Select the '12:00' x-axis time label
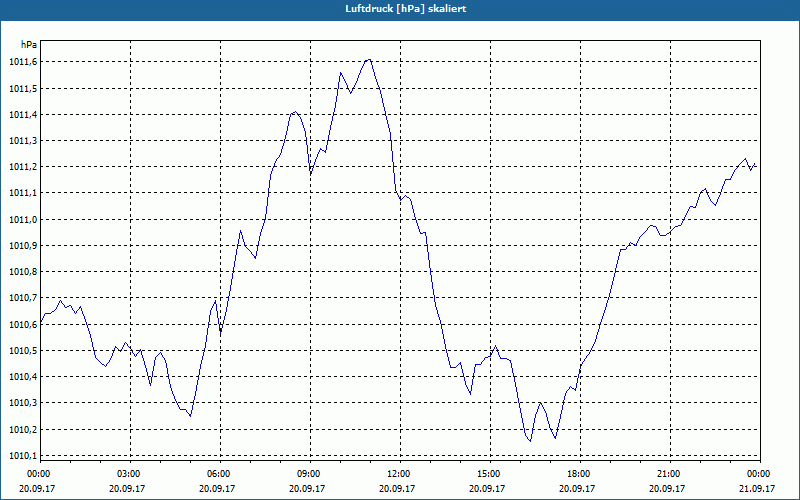This screenshot has width=800, height=500. point(398,474)
